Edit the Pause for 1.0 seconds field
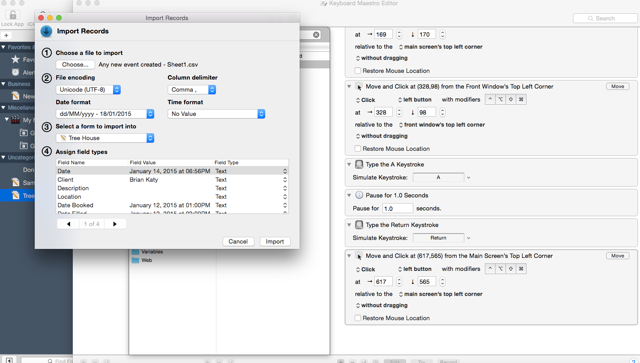640x363 pixels. (x=398, y=208)
